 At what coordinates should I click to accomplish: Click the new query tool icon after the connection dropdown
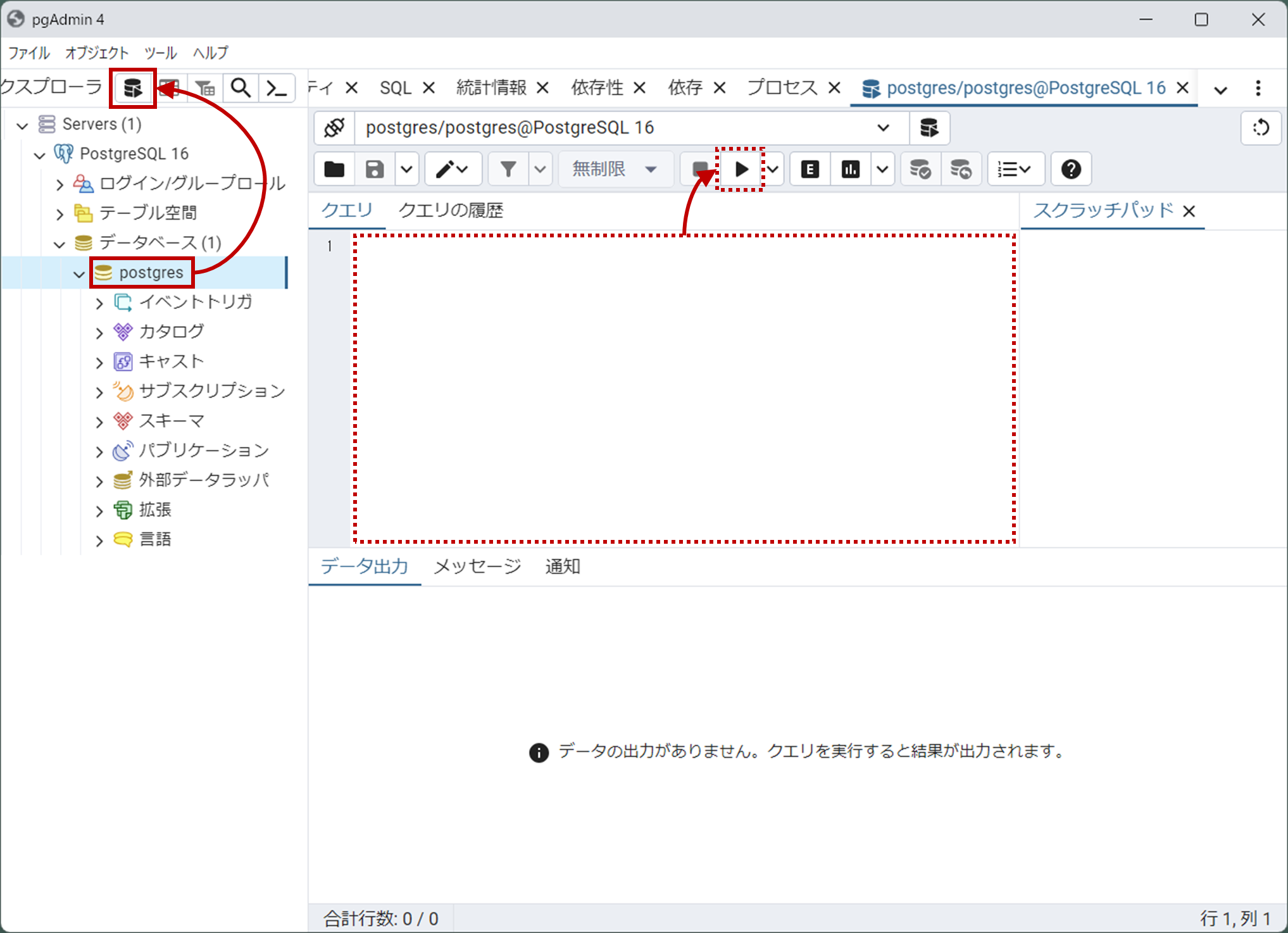pyautogui.click(x=928, y=128)
